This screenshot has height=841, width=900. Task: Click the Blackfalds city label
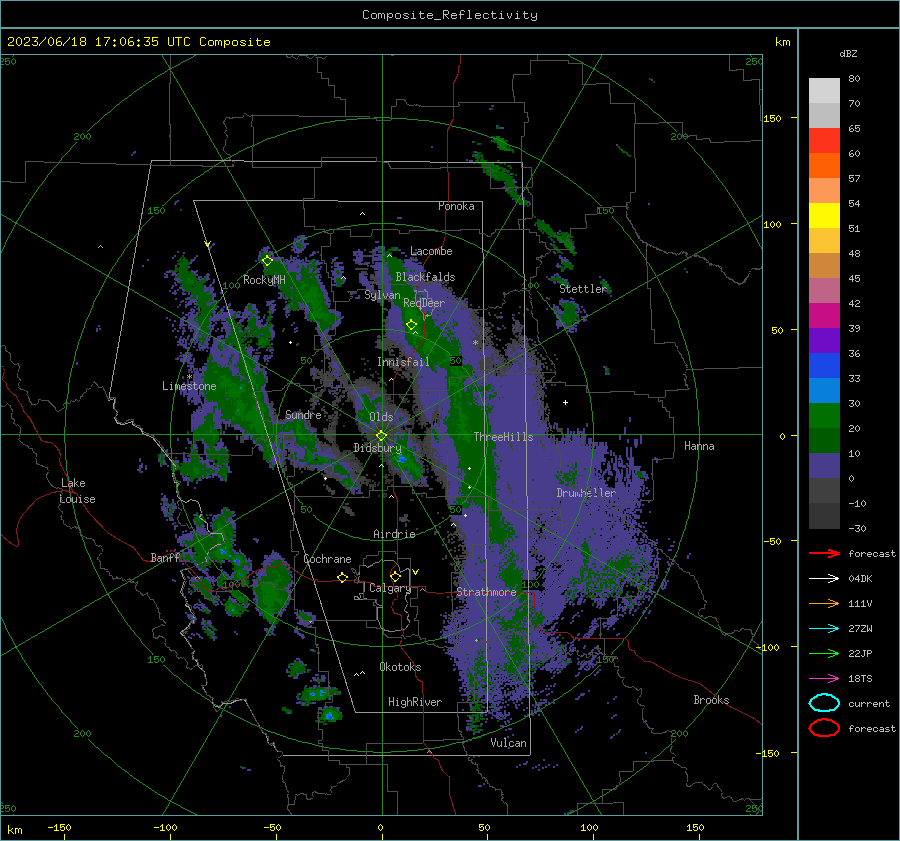[425, 277]
